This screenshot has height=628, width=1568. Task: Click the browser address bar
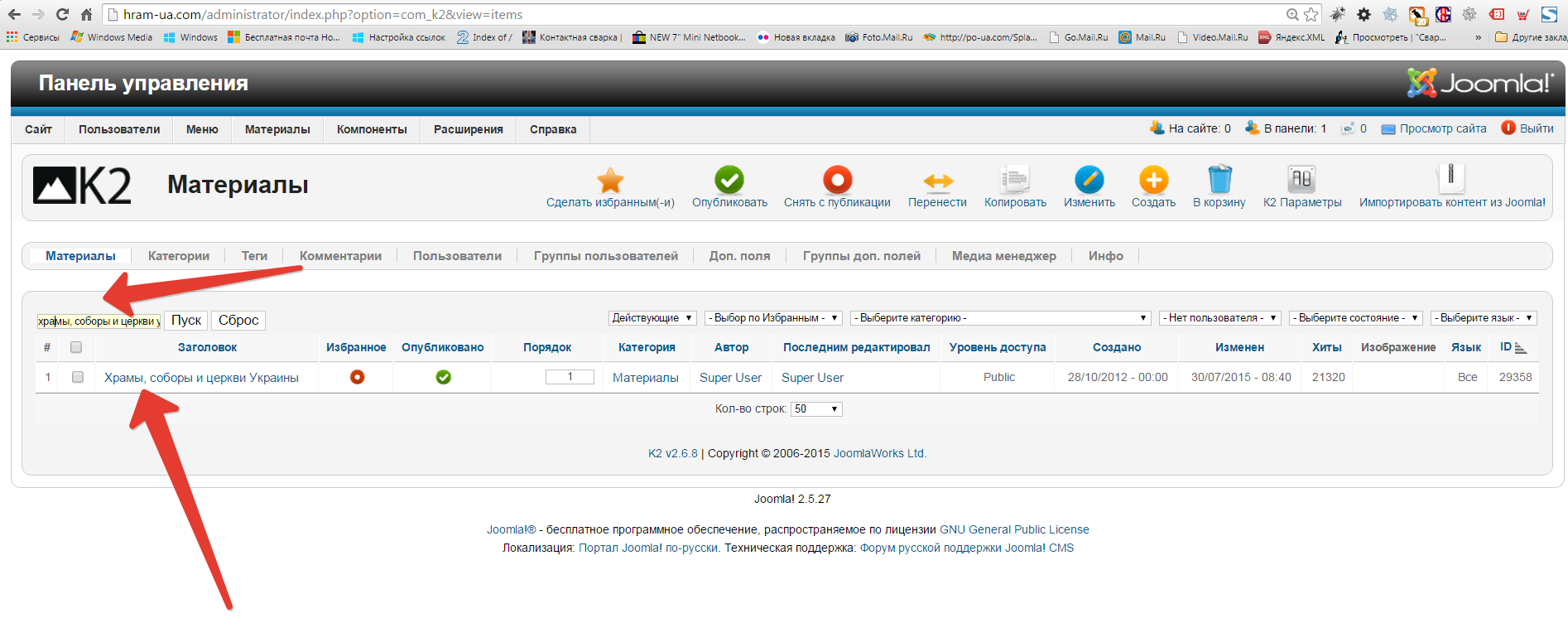(x=695, y=14)
